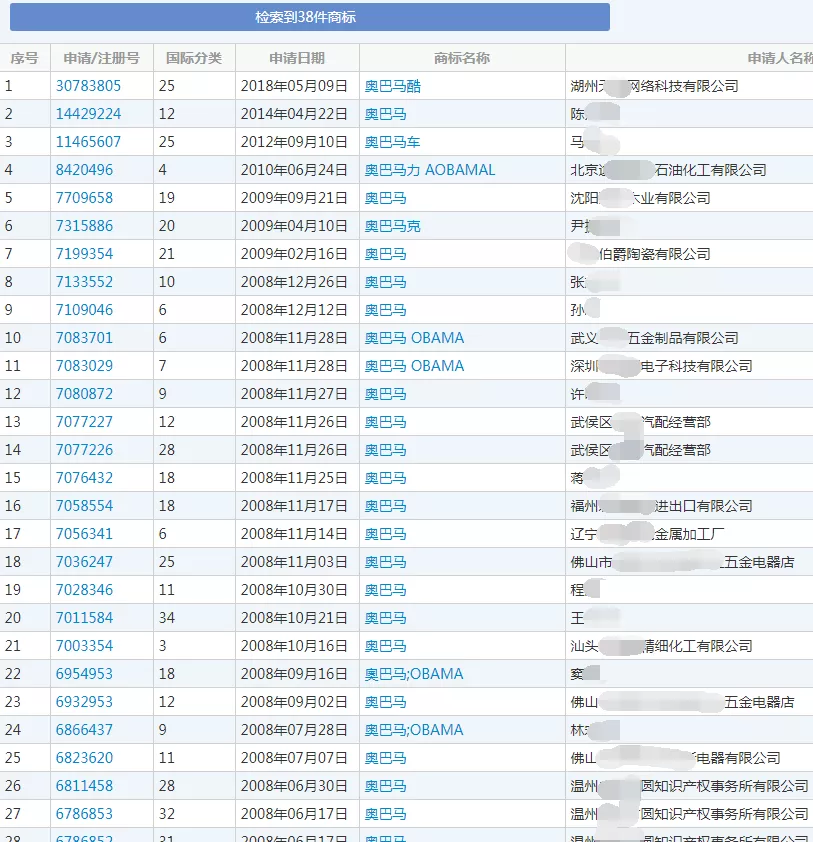Screen dimensions: 813x842
Task: Open trademark 奥巴马 in row 27
Action: tap(385, 813)
